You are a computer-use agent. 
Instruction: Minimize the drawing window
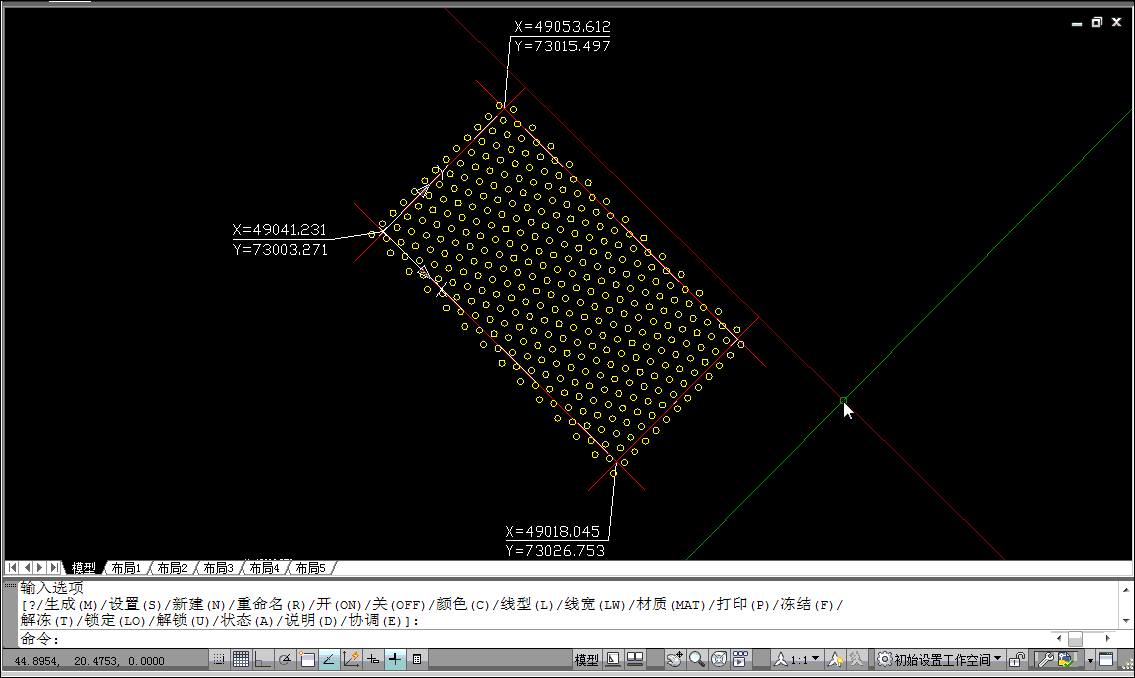1077,23
